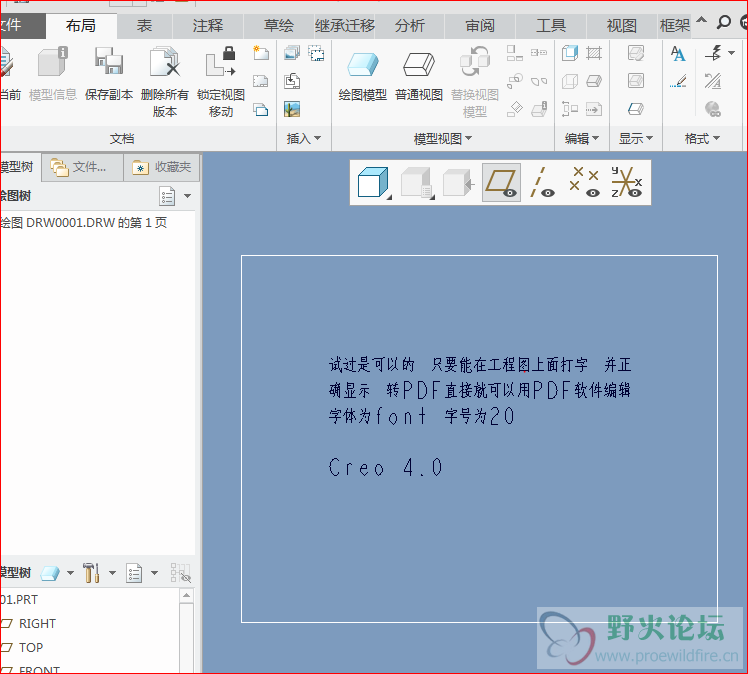Open drawing tree settings dropdown arrow
Image resolution: width=748 pixels, height=674 pixels.
tap(187, 196)
